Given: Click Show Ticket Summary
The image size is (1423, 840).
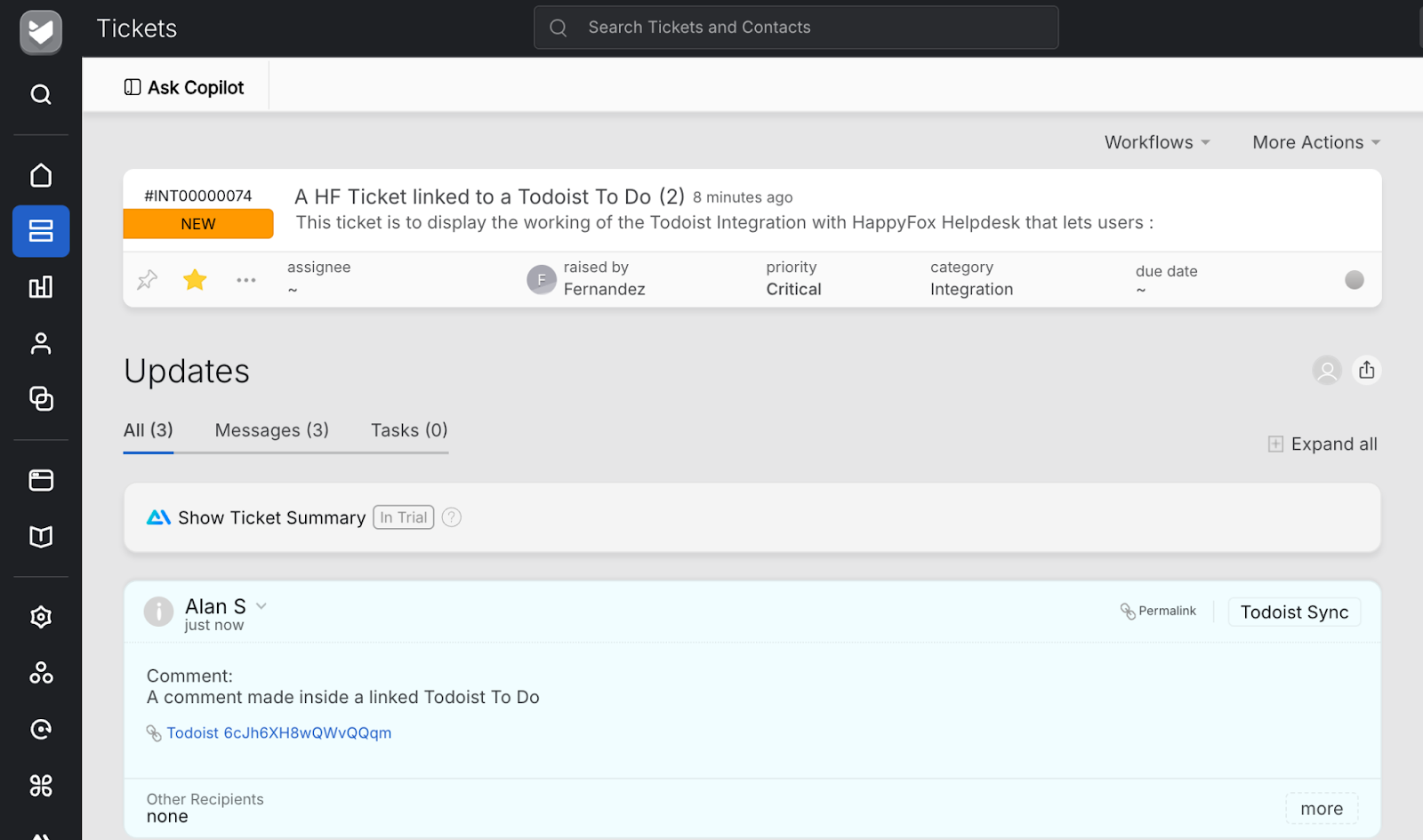Looking at the screenshot, I should (x=271, y=517).
